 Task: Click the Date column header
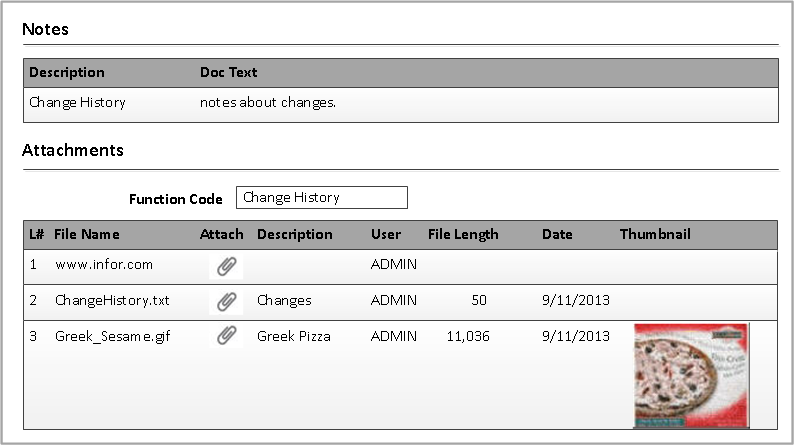pyautogui.click(x=557, y=235)
